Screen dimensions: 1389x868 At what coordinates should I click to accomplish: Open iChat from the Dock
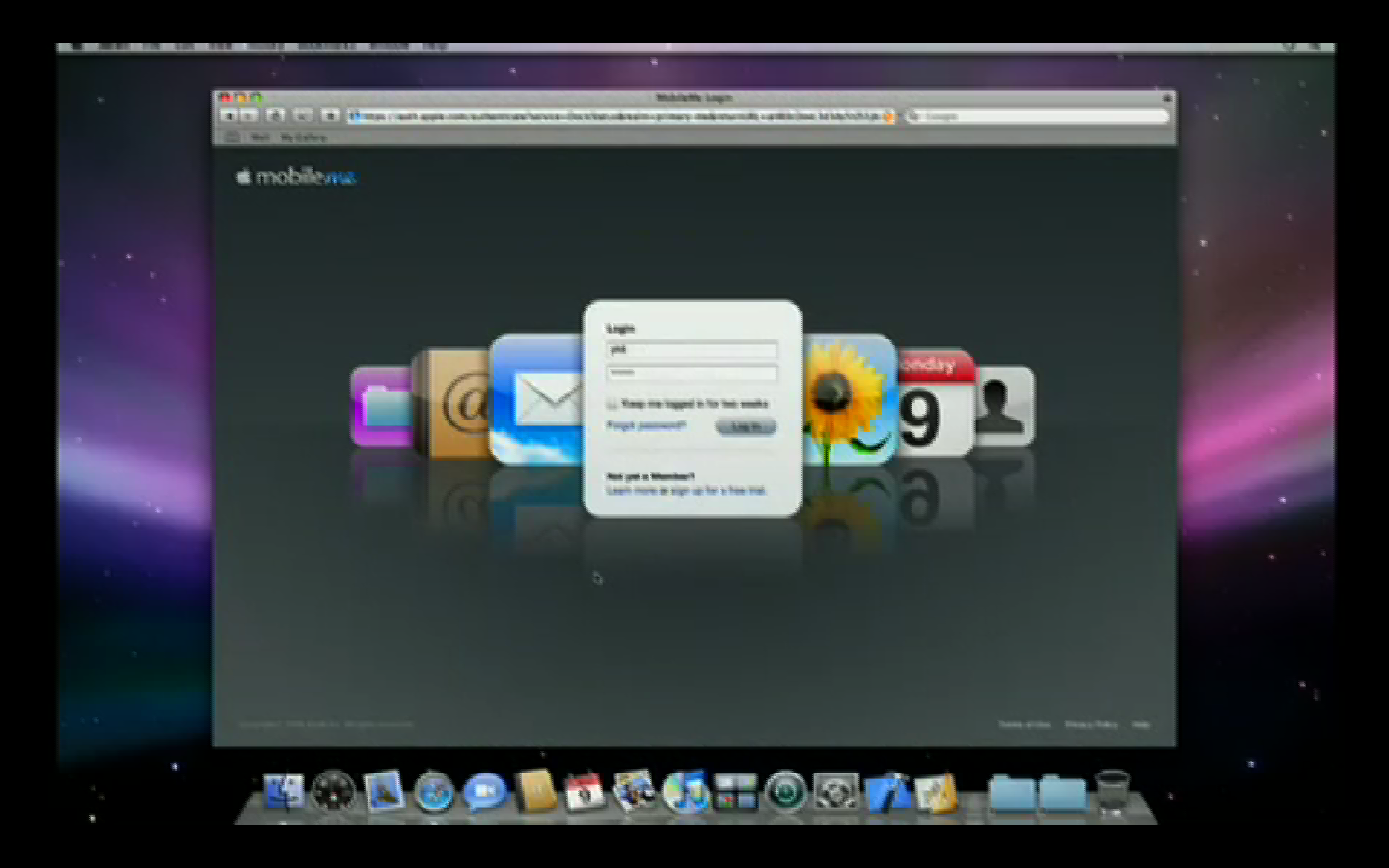485,793
